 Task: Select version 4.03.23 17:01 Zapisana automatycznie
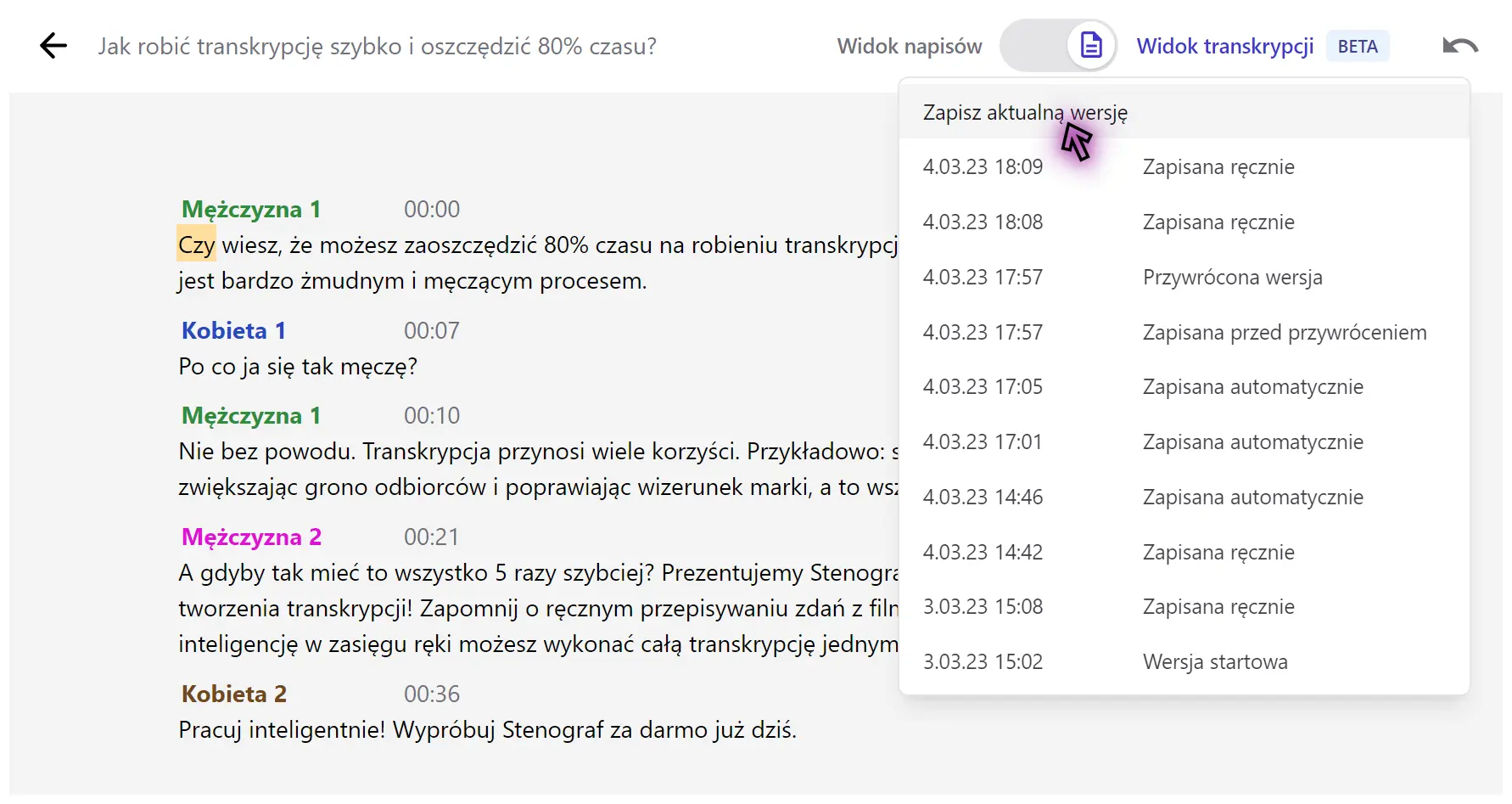[x=1184, y=442]
